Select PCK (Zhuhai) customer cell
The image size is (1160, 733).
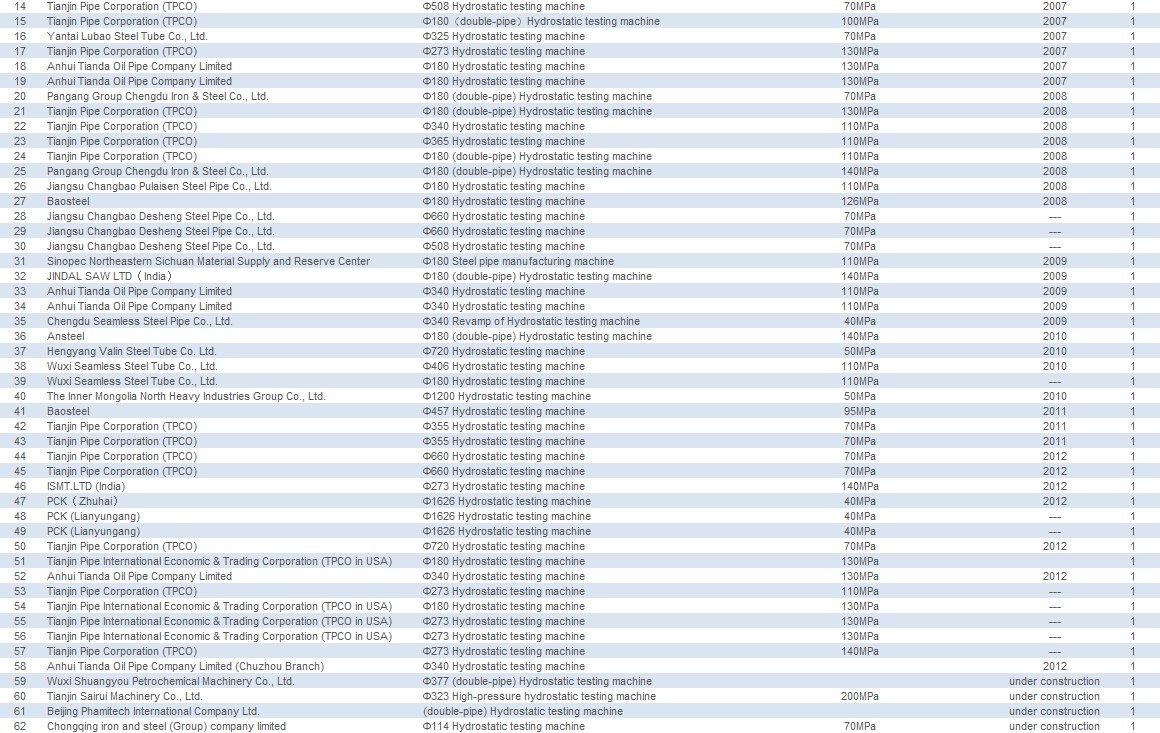click(82, 501)
